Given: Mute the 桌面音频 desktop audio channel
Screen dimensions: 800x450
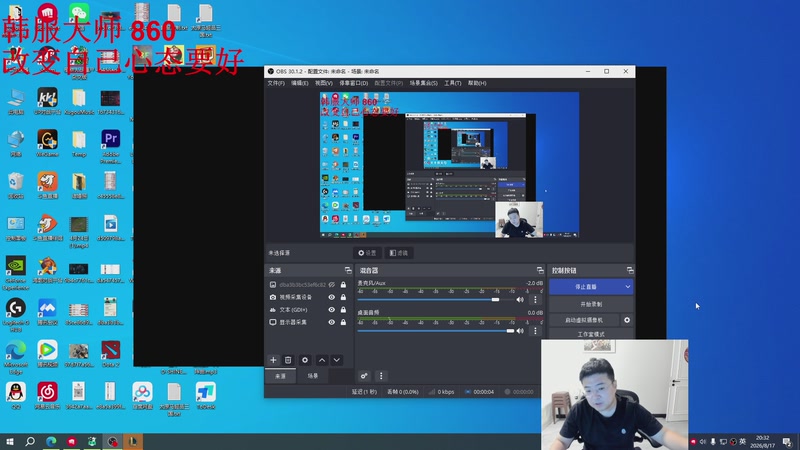Looking at the screenshot, I should (520, 331).
